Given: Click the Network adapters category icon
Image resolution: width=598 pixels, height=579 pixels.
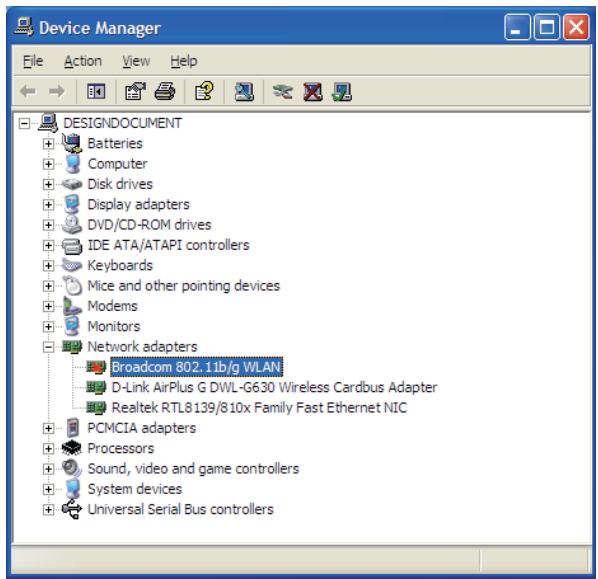Looking at the screenshot, I should coord(72,347).
